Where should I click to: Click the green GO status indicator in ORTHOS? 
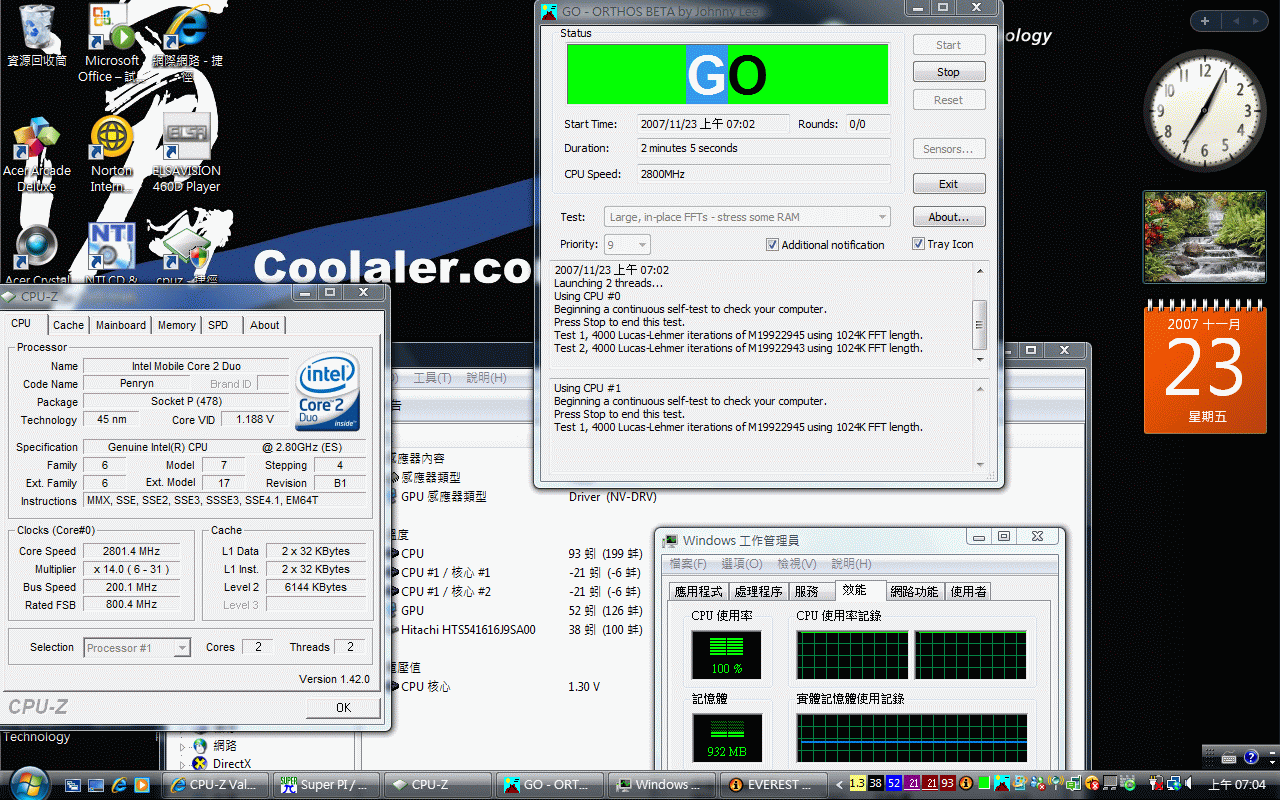727,74
